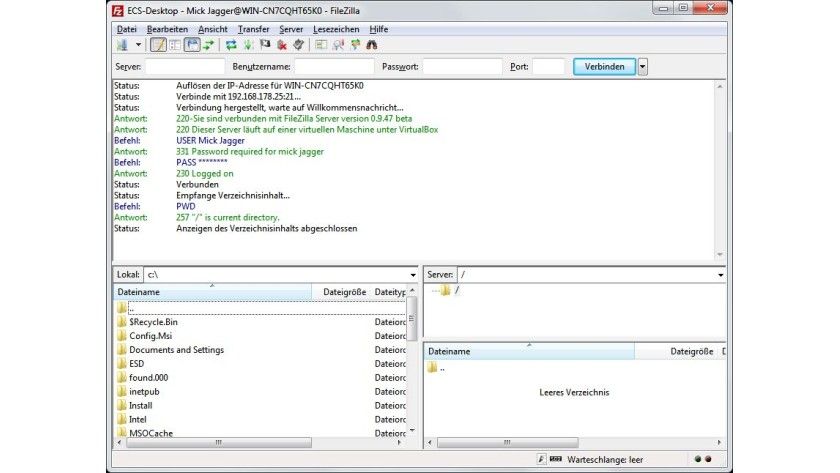The width and height of the screenshot is (840, 473).
Task: Open the Server menu
Action: [x=291, y=29]
